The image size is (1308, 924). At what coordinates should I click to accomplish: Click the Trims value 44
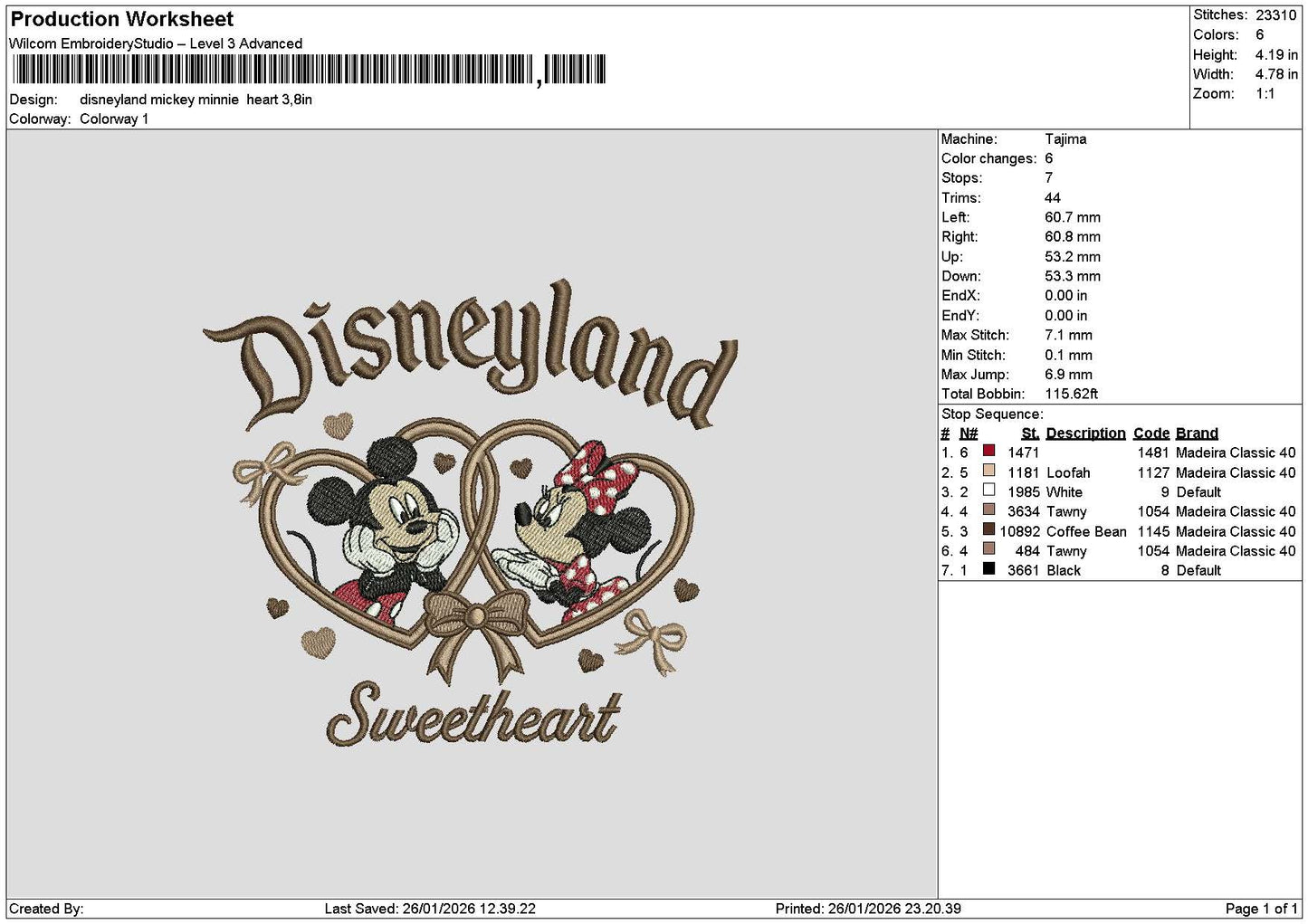pos(1052,197)
